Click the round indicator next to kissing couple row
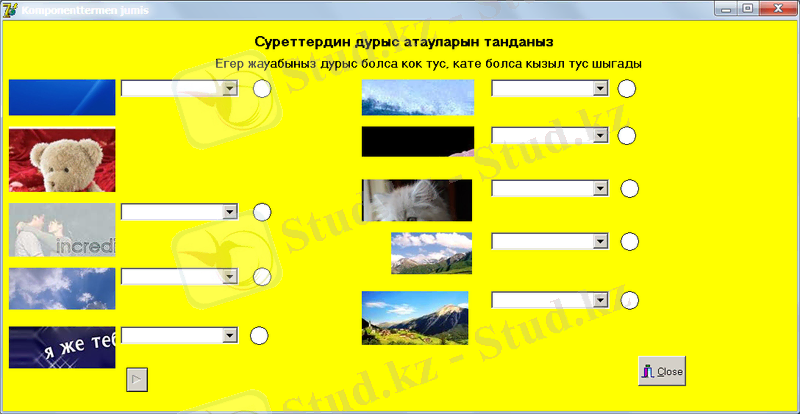 [262, 212]
